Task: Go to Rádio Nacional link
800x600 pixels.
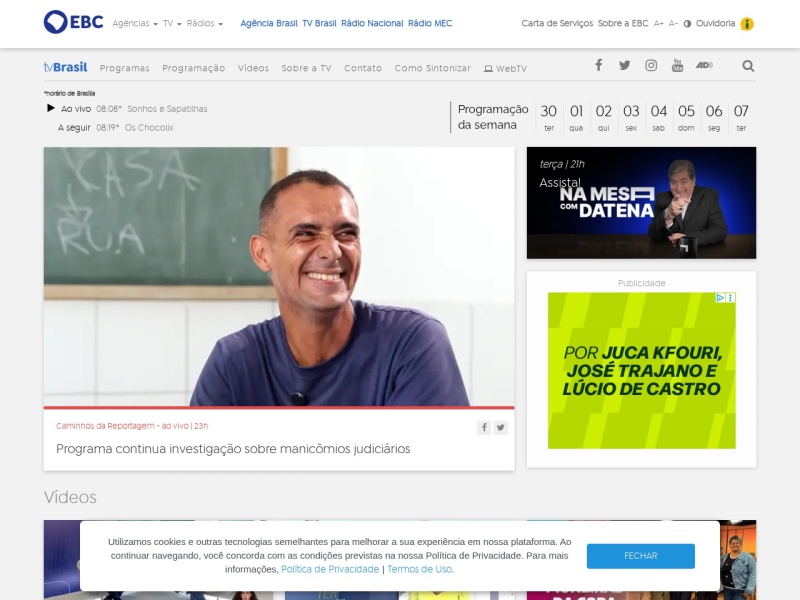Action: 372,23
